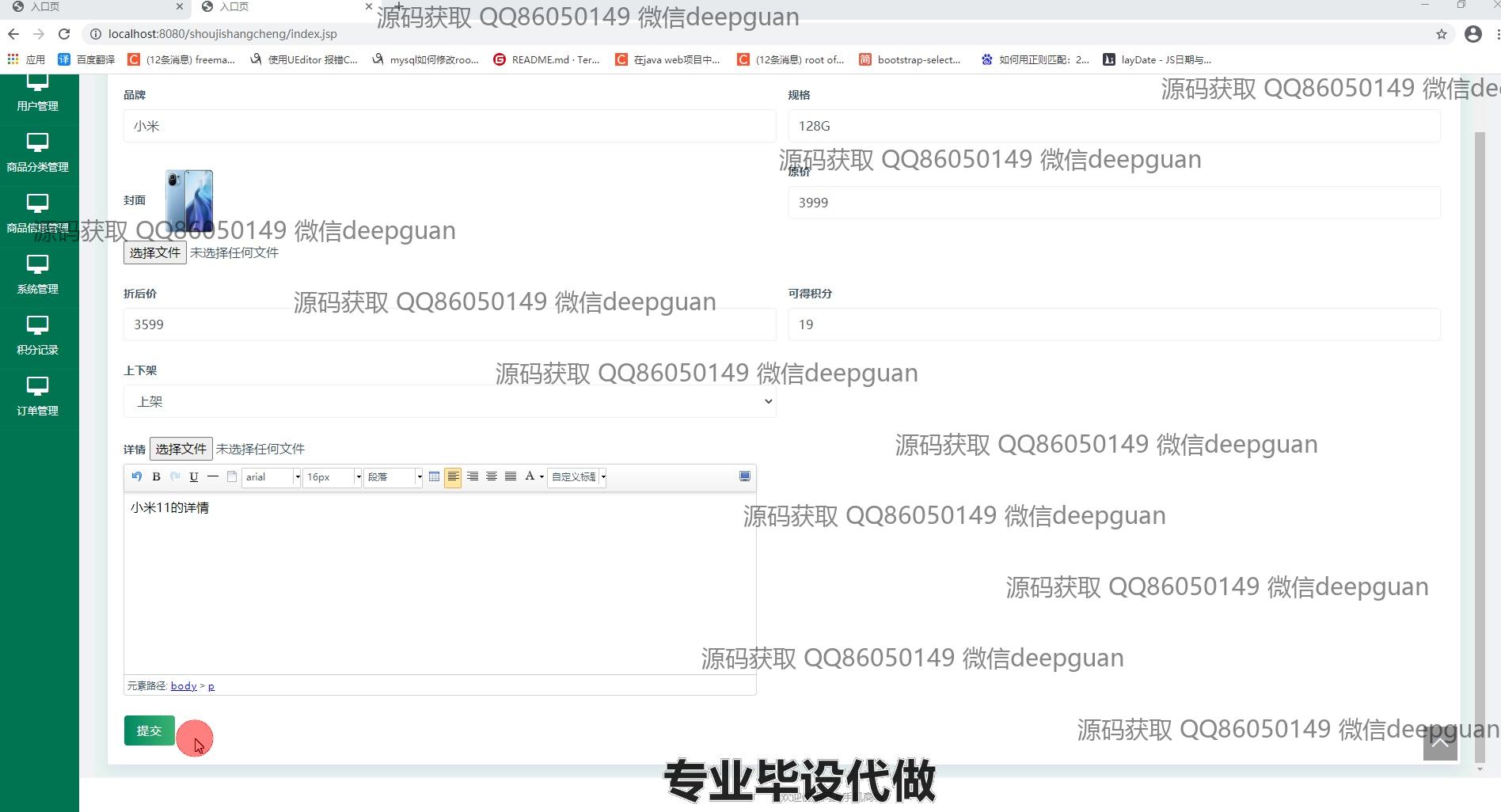Click the blank document icon in editor toolbar
Viewport: 1501px width, 812px height.
tap(232, 476)
